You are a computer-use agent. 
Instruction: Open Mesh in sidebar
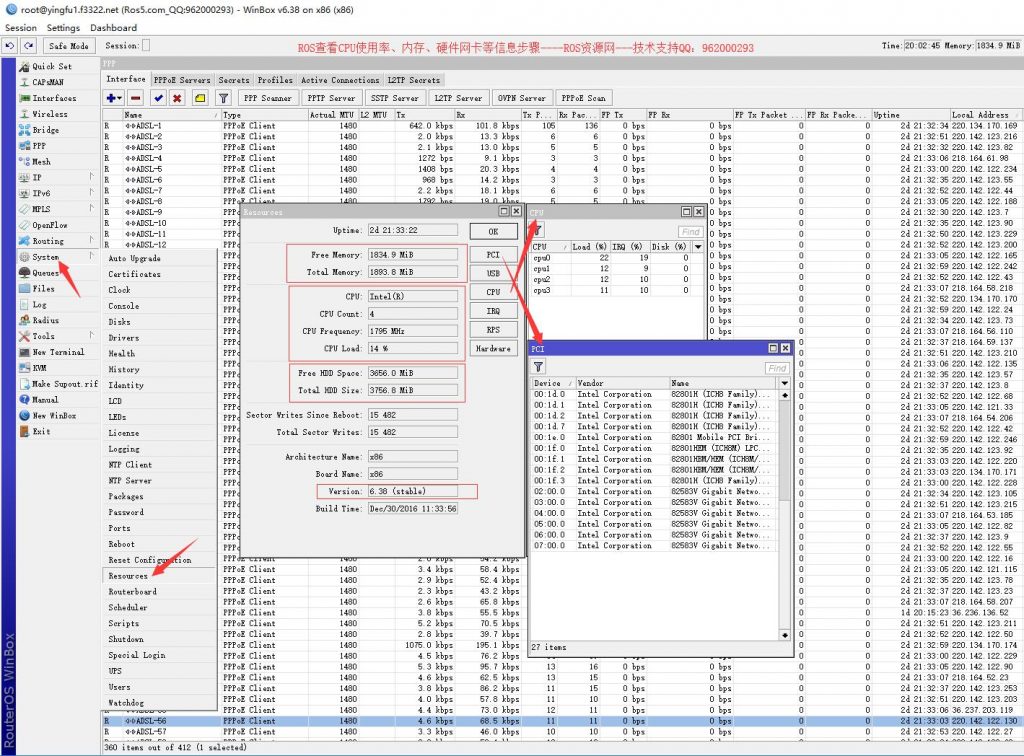(41, 161)
